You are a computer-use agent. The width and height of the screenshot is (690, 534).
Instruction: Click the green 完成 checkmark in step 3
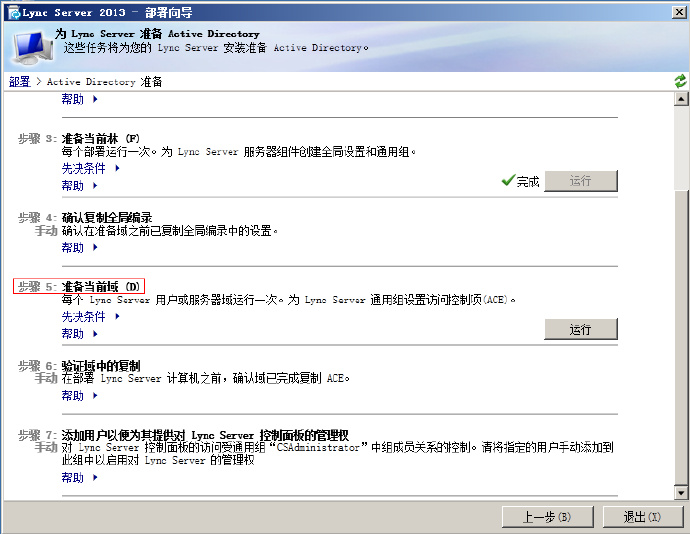point(508,180)
